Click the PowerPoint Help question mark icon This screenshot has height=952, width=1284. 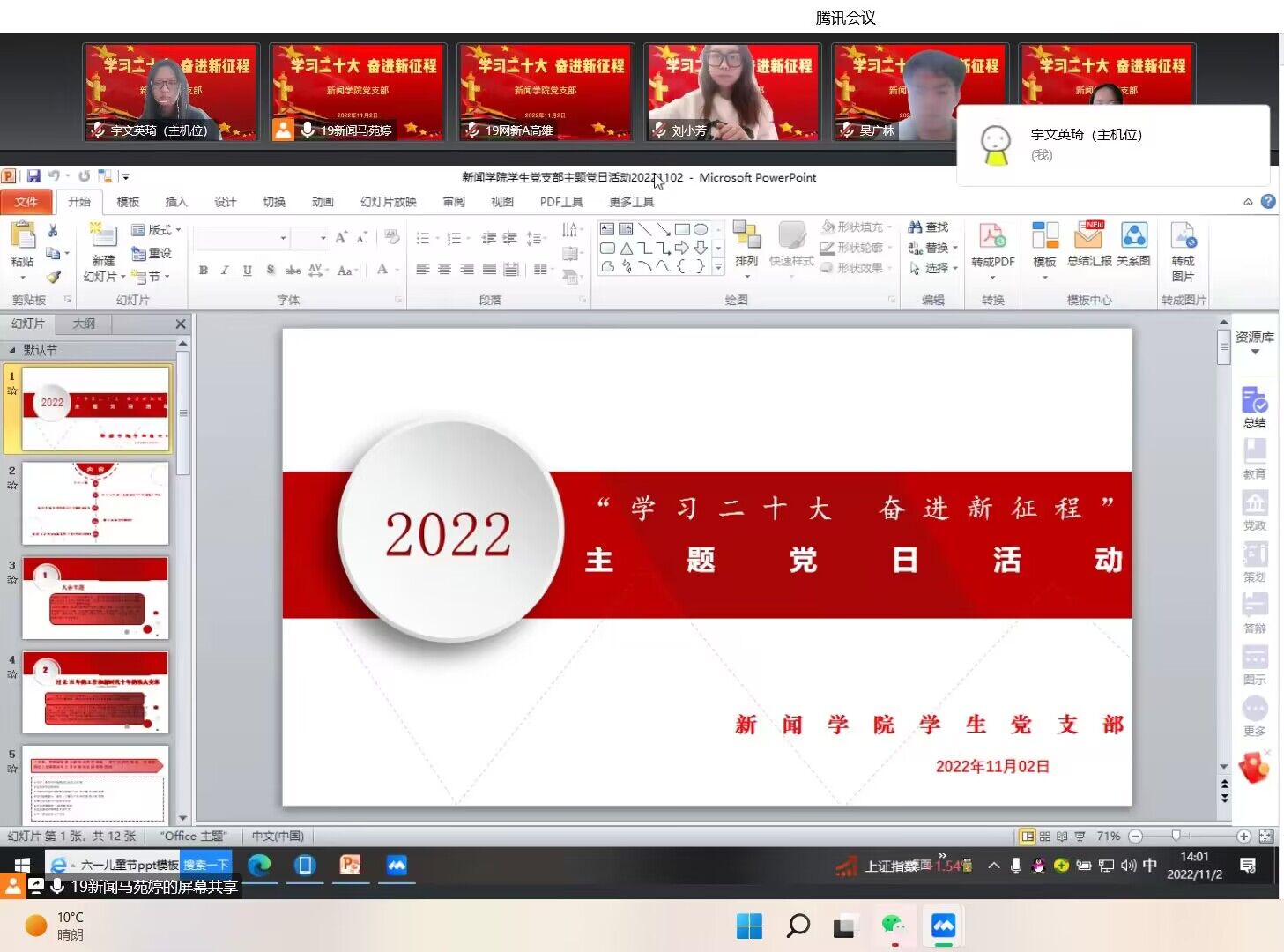[1268, 202]
